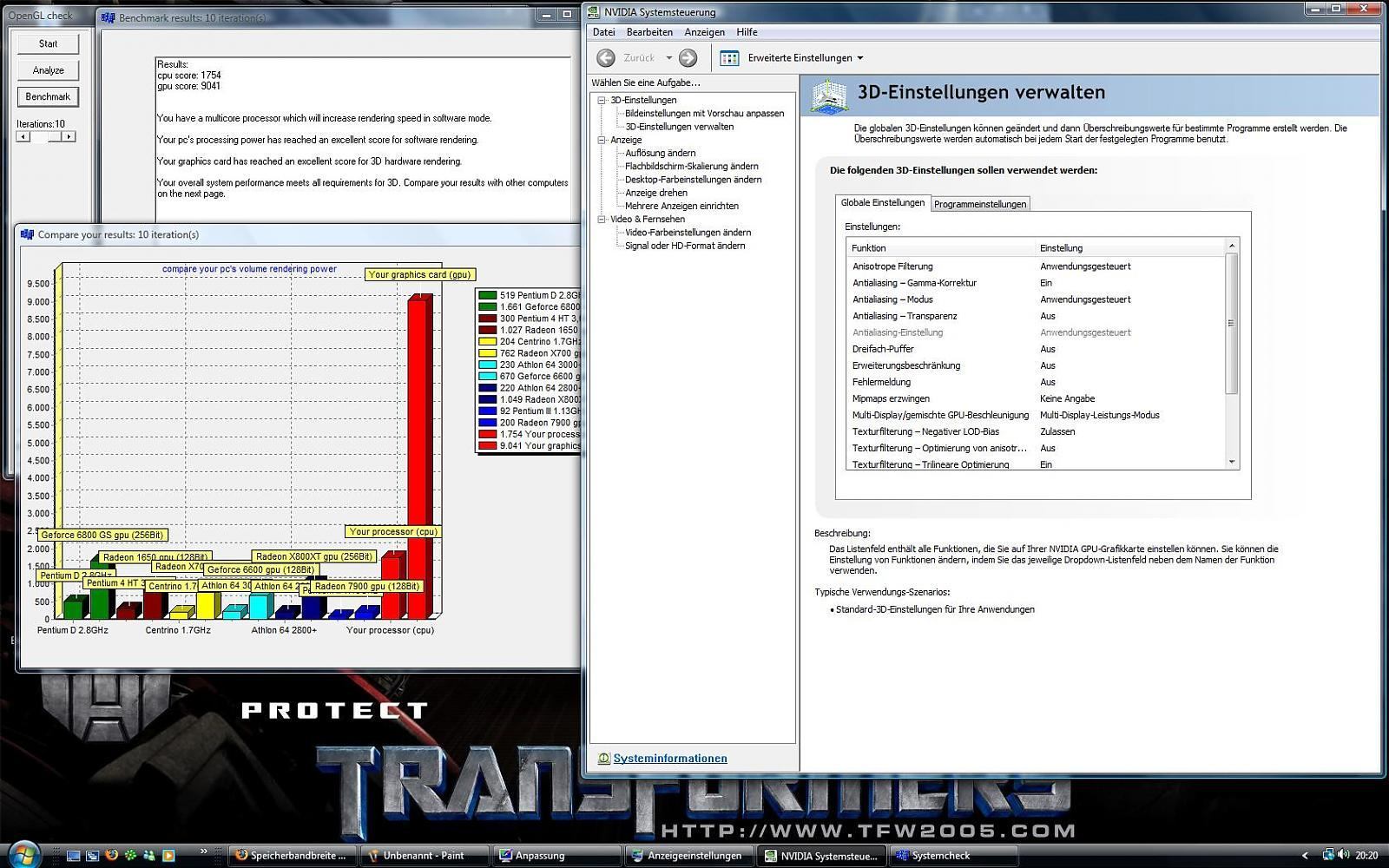Click the green ICQ flower quick launch icon
Image resolution: width=1389 pixels, height=868 pixels.
click(x=130, y=855)
